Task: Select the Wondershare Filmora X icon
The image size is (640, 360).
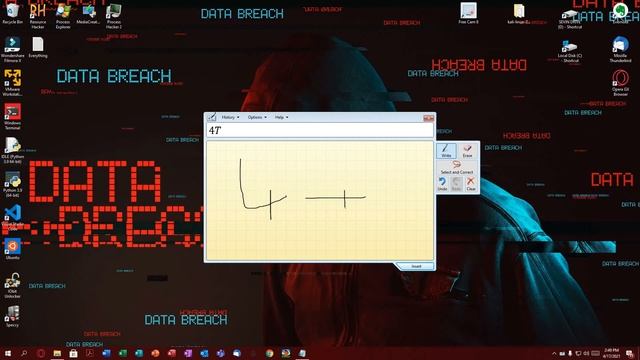Action: (12, 49)
